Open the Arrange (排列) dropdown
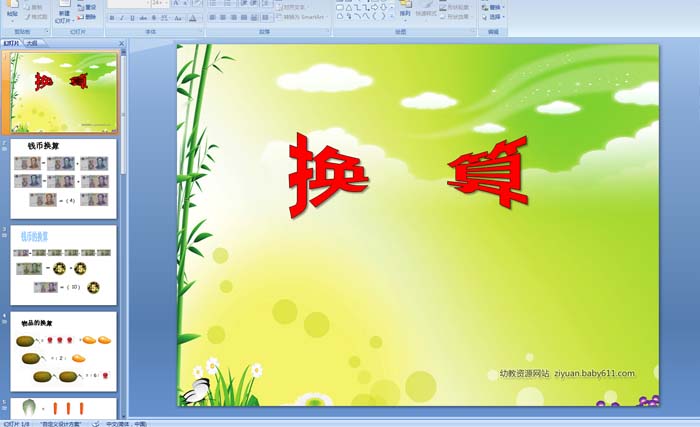 point(405,14)
